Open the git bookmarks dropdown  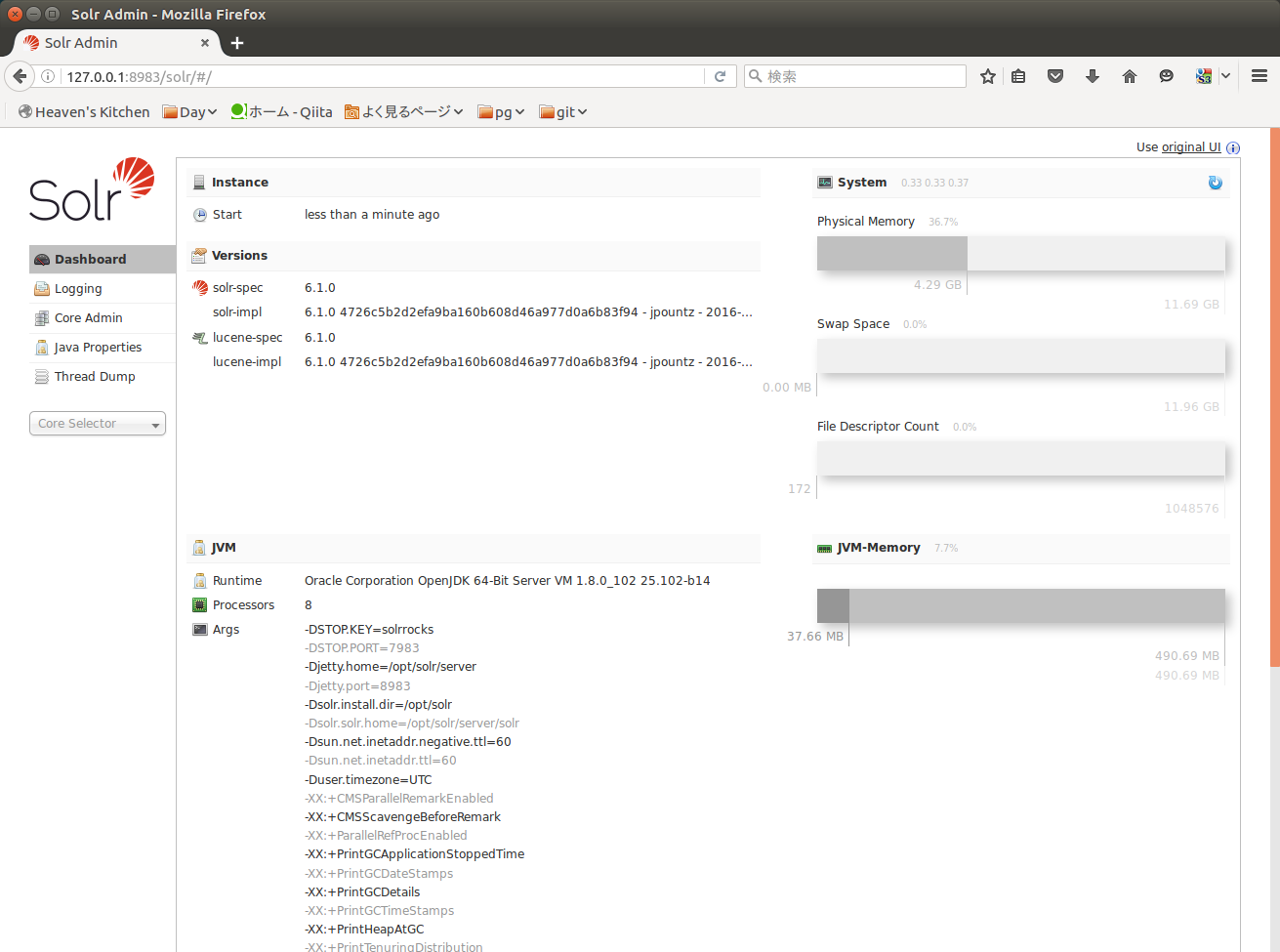(x=563, y=111)
